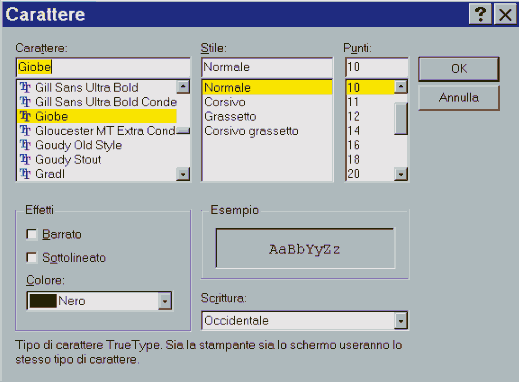Click the font list scroll down arrow
This screenshot has width=519, height=382.
coord(183,174)
